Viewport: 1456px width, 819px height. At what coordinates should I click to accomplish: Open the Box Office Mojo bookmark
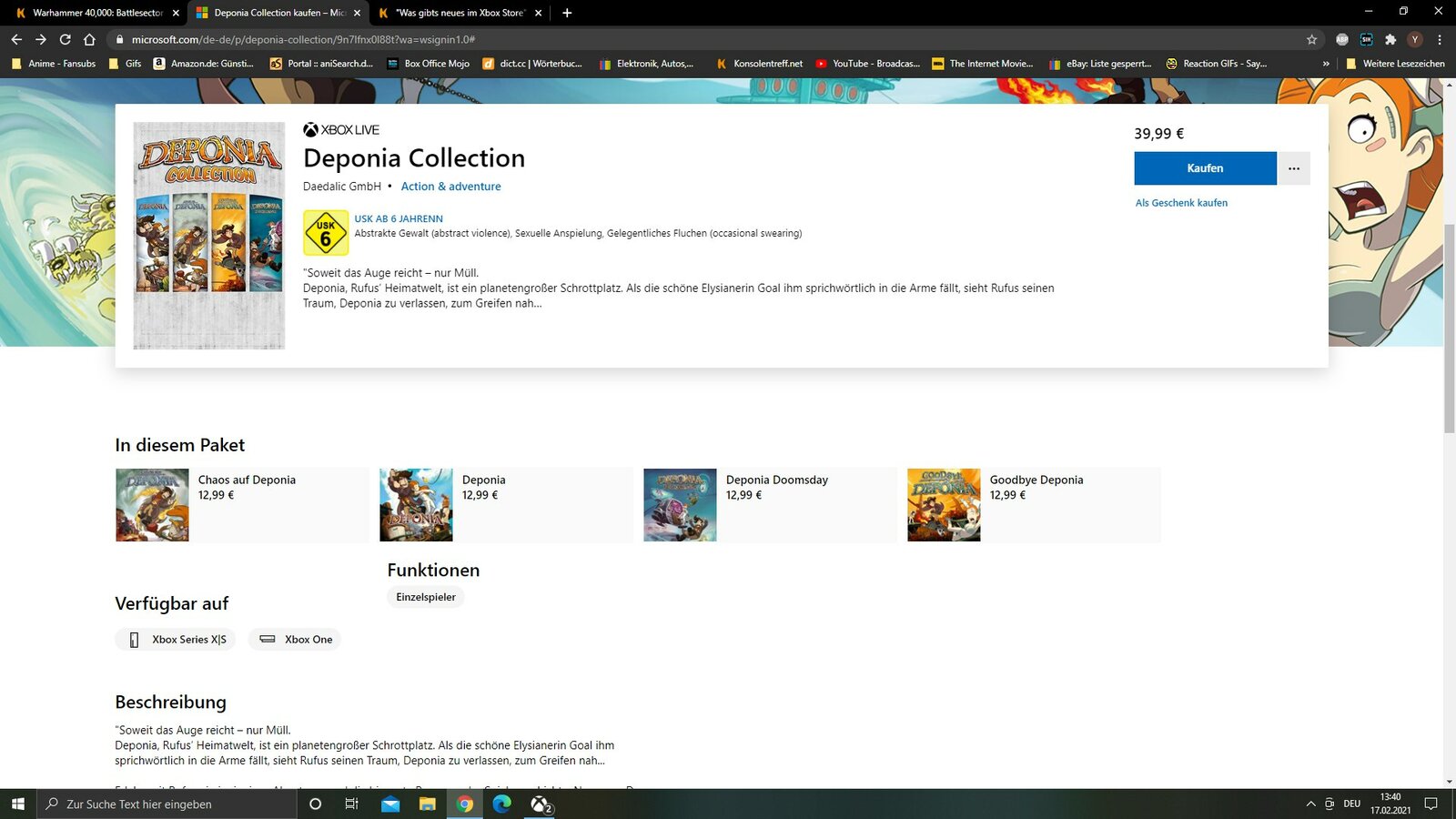click(x=428, y=64)
